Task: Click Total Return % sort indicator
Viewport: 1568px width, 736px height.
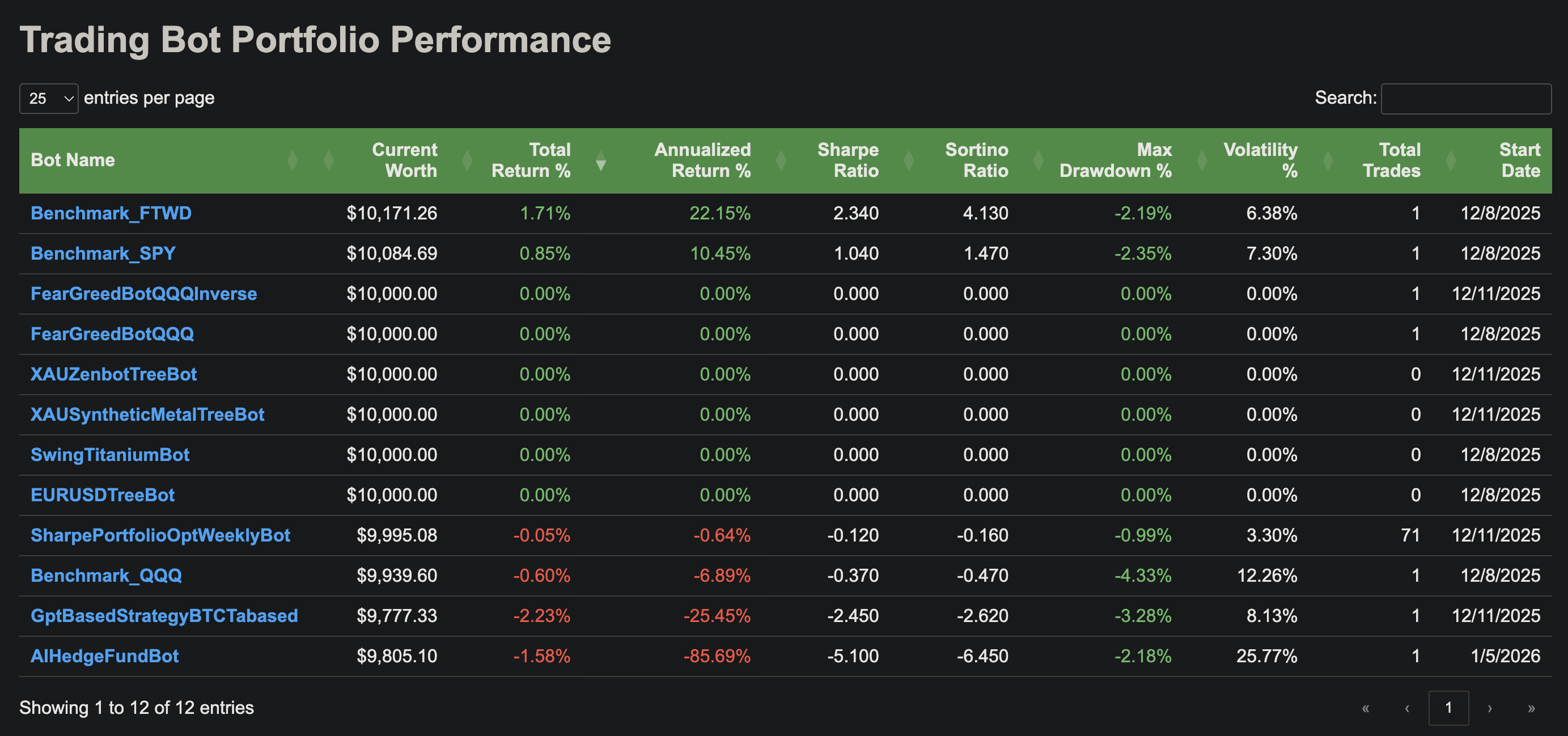Action: pos(601,162)
